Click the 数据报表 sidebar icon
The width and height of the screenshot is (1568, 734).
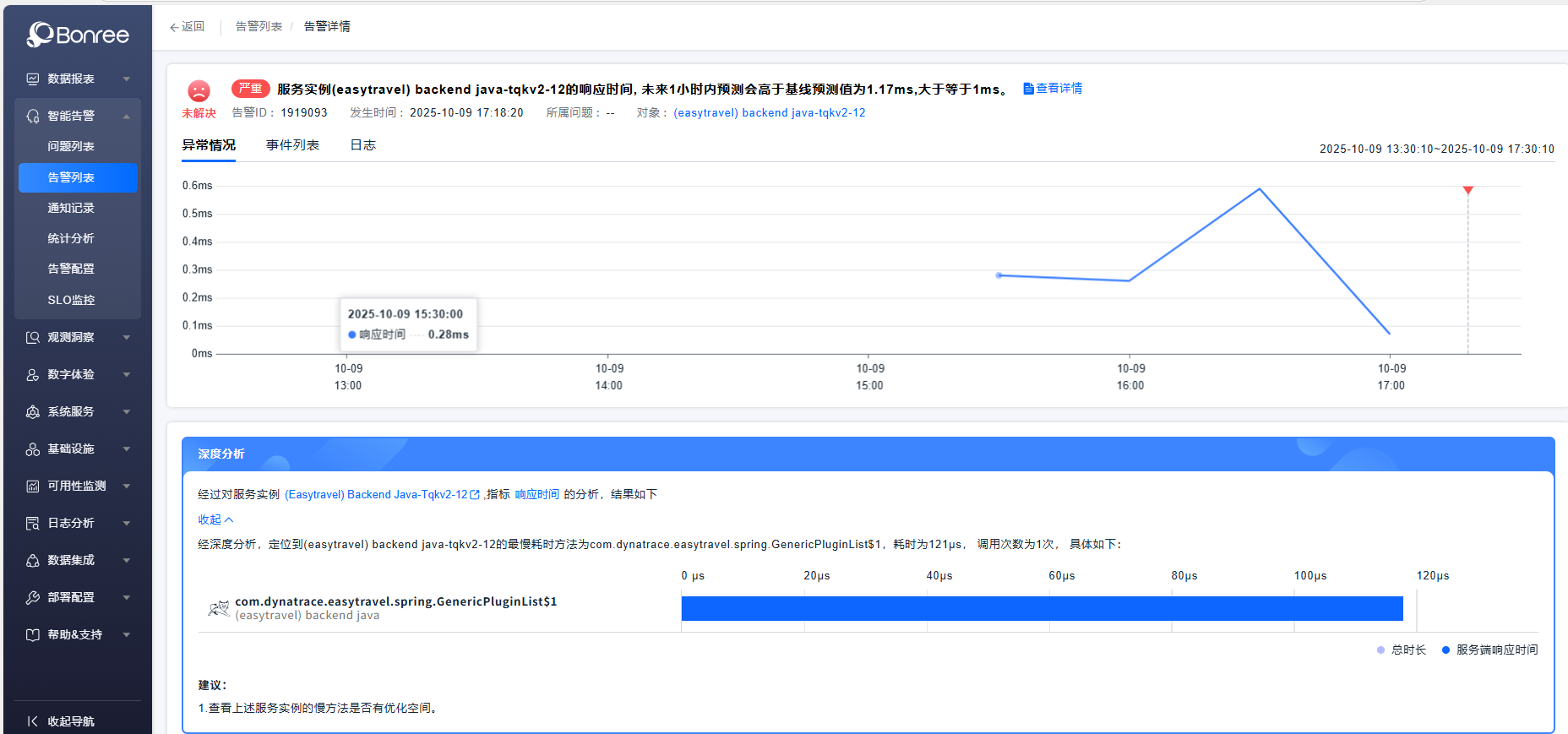coord(33,79)
